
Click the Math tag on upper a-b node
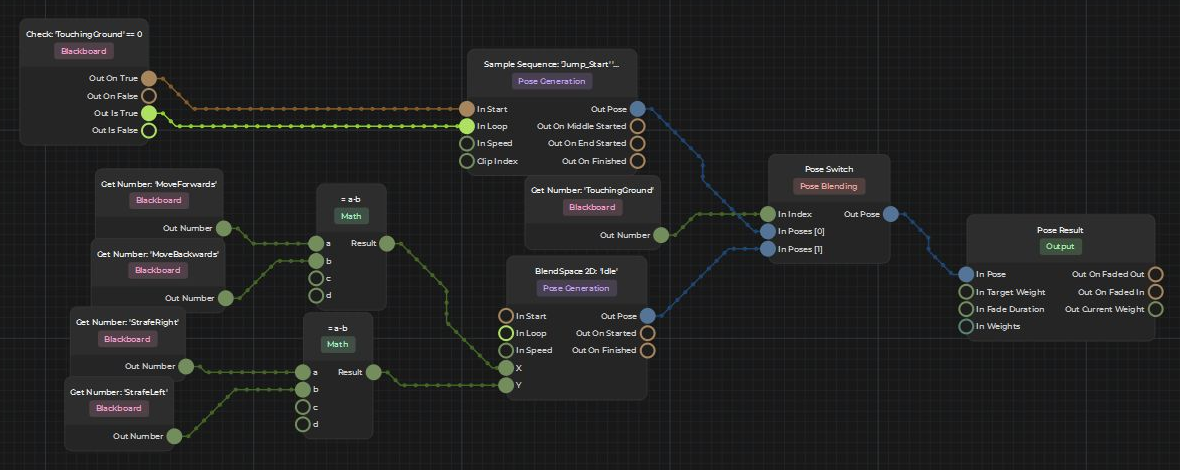(x=351, y=217)
